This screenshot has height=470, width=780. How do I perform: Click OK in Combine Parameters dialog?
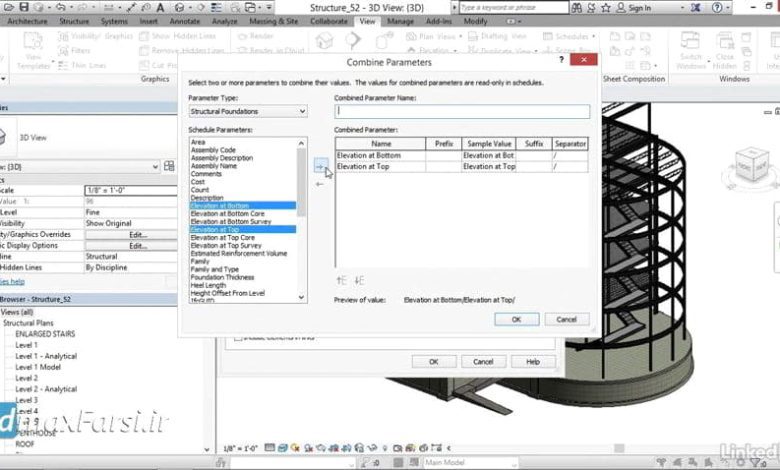coord(516,319)
